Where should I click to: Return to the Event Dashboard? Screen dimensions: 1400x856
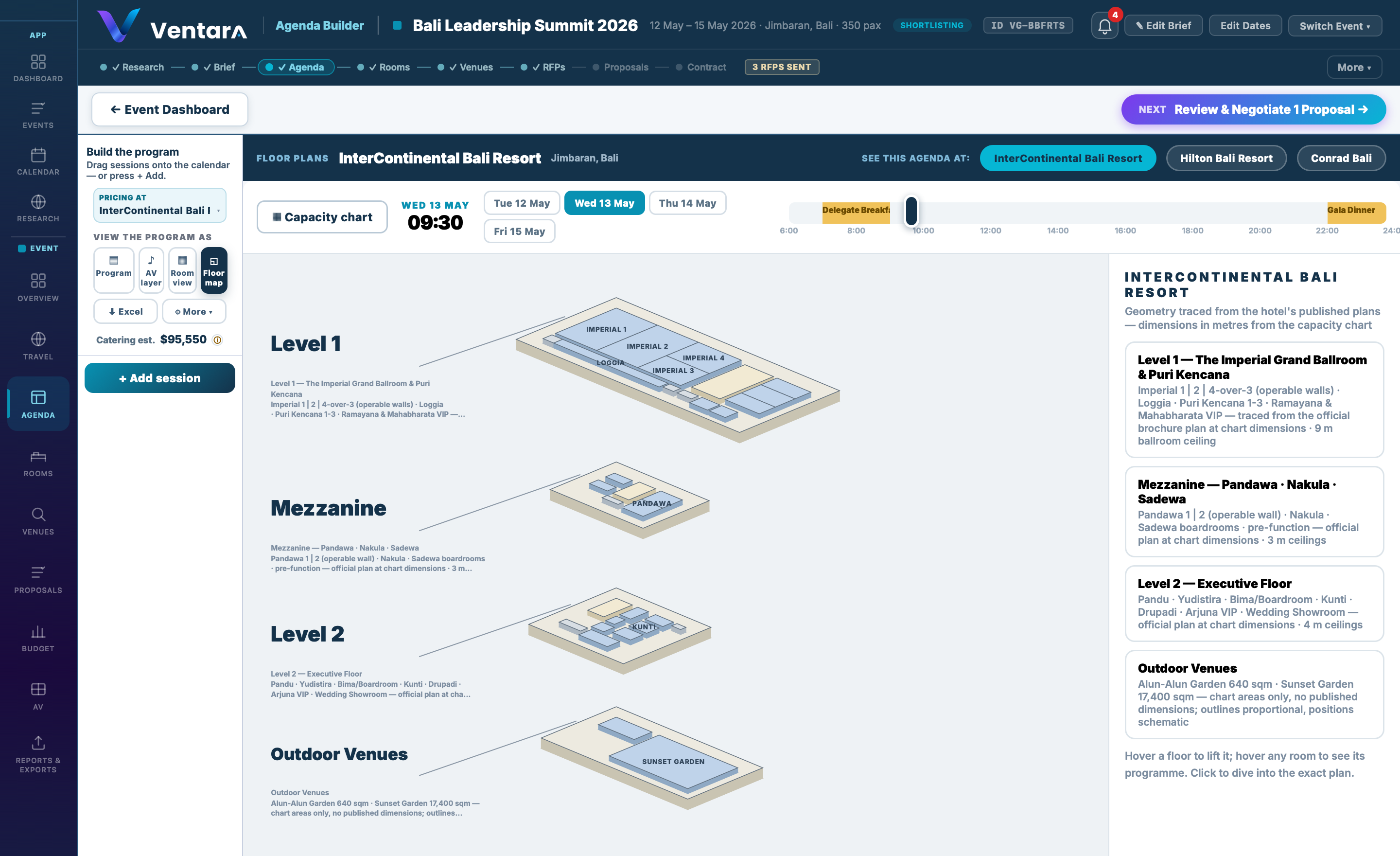170,109
